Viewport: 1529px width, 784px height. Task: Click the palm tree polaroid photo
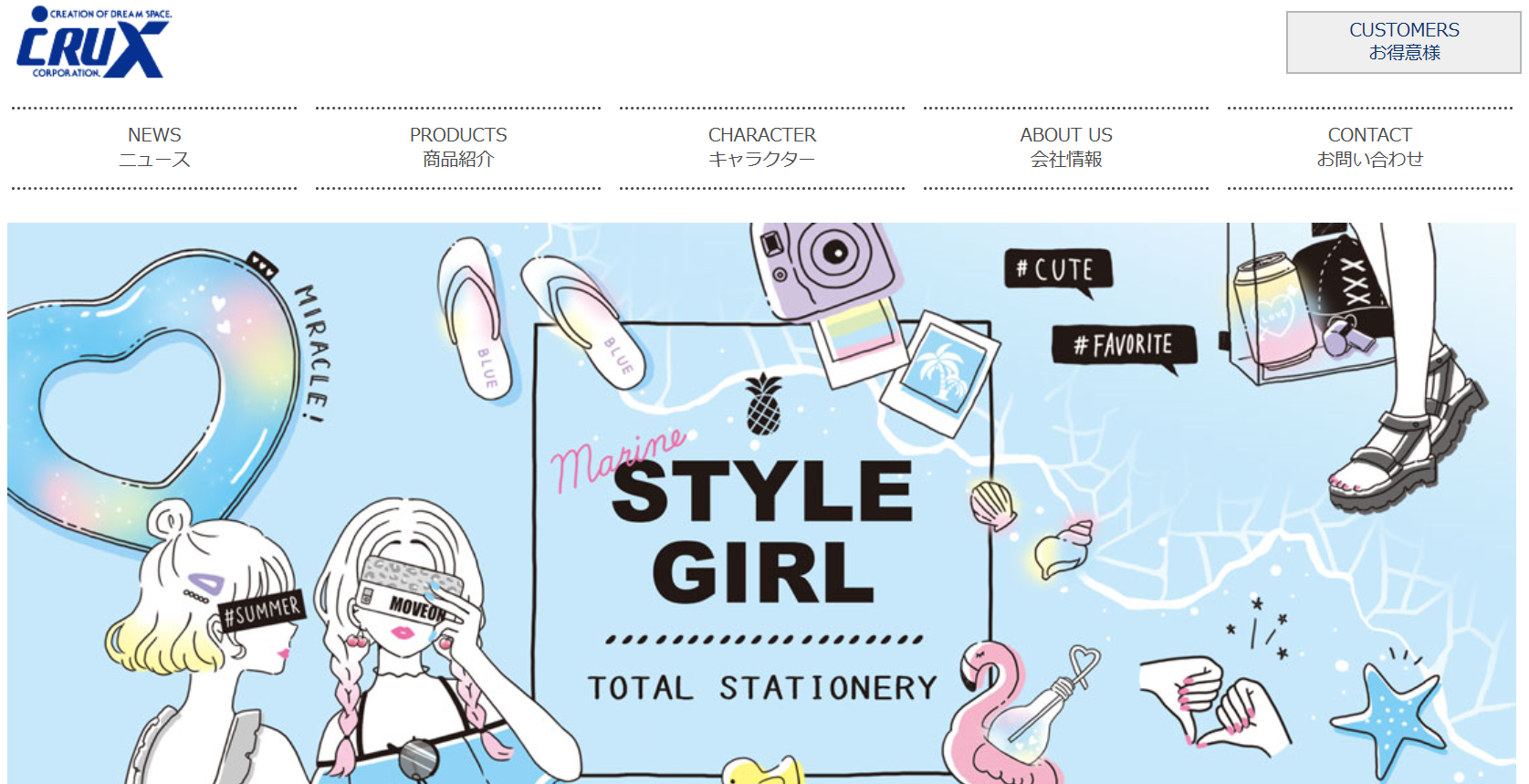point(940,374)
